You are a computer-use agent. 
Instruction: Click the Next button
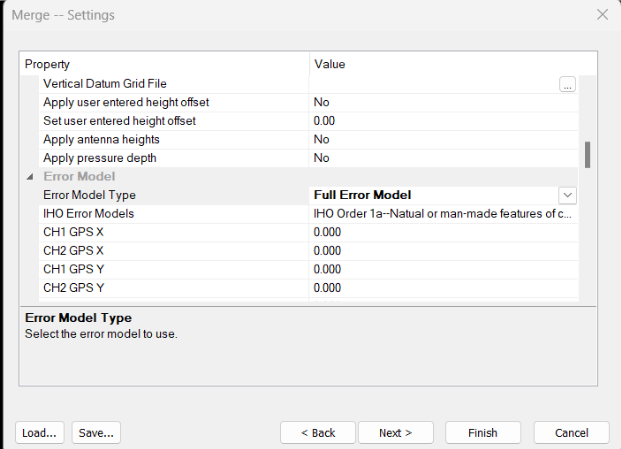tap(395, 433)
